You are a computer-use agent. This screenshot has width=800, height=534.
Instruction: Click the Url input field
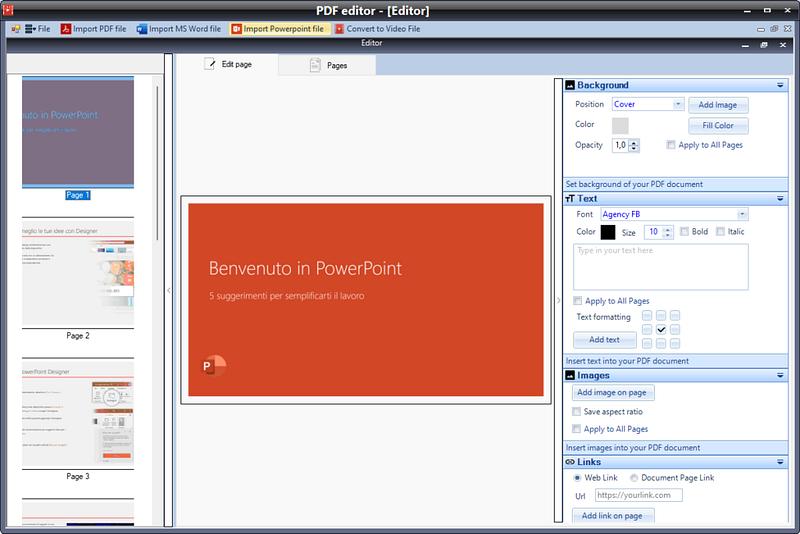coord(639,495)
